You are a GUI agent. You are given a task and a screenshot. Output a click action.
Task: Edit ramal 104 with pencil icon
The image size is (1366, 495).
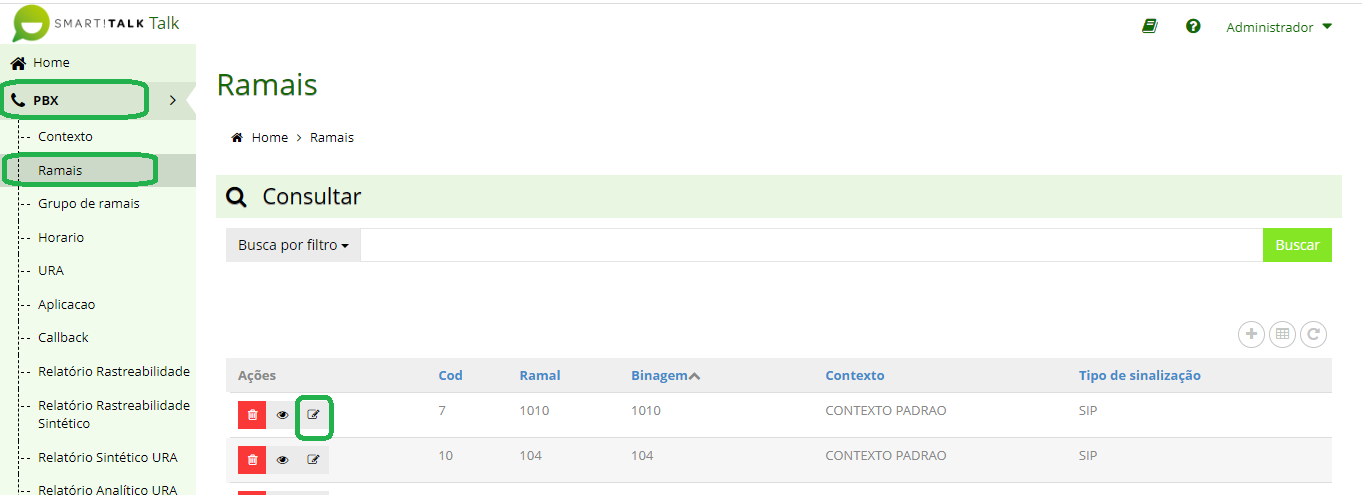pyautogui.click(x=314, y=460)
